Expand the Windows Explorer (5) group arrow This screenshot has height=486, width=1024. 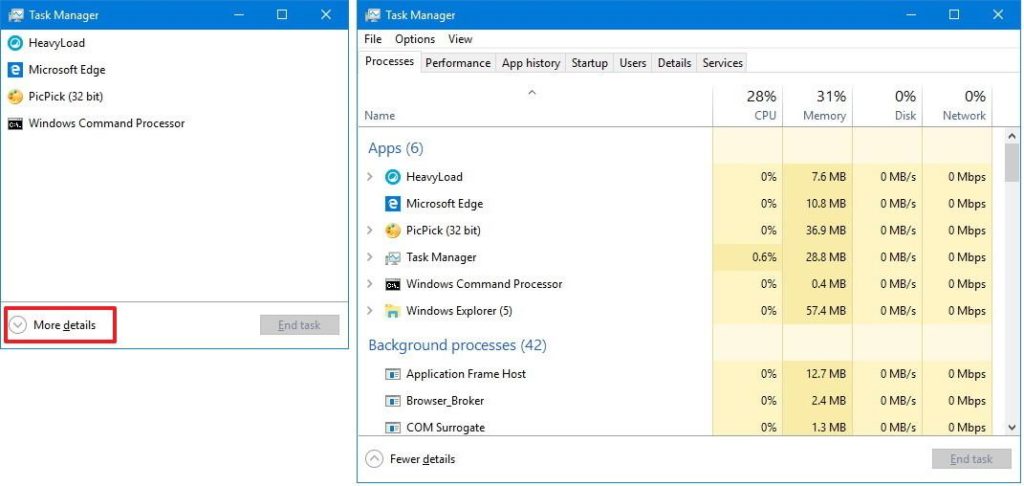coord(370,311)
